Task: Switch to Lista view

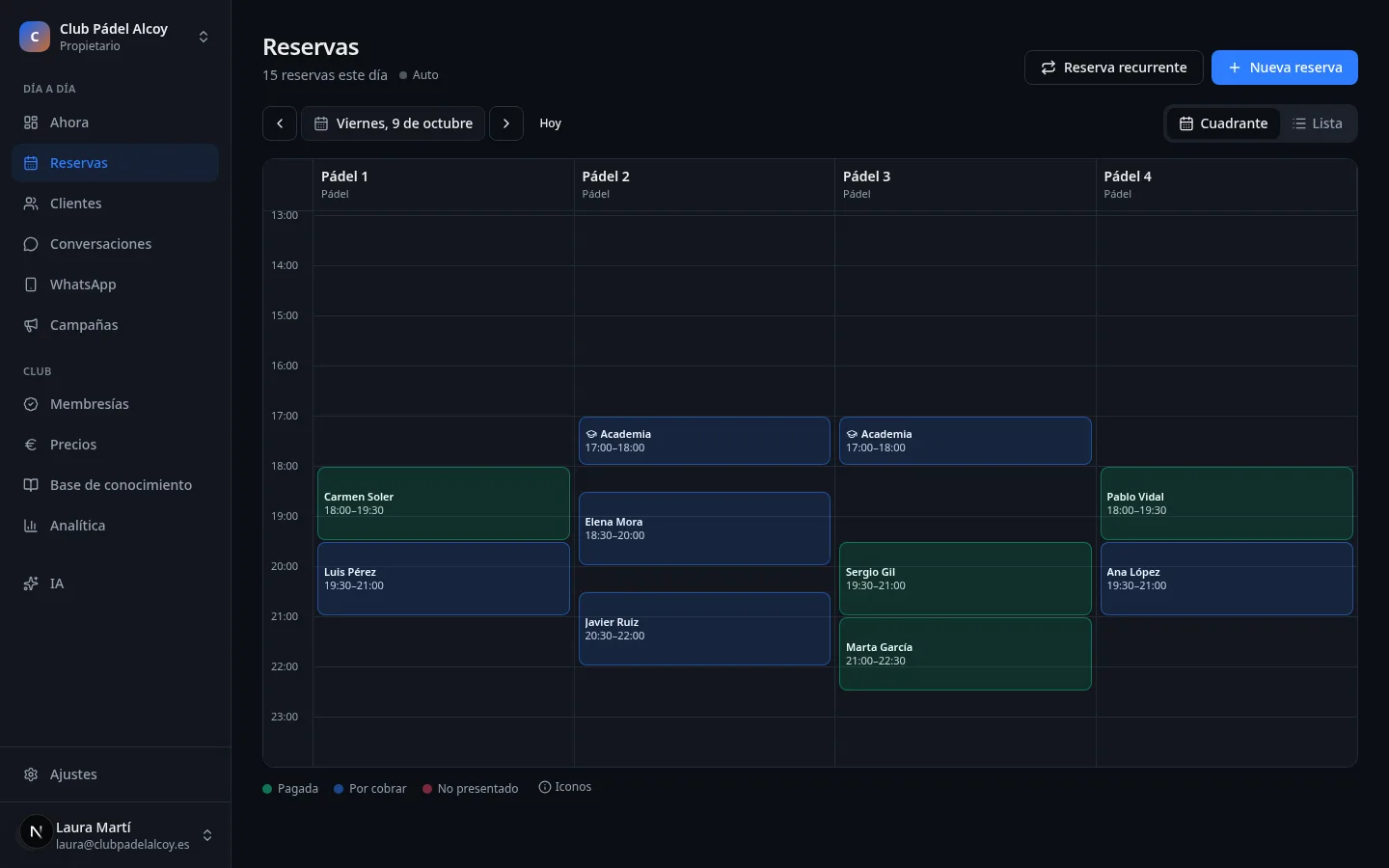Action: click(1318, 123)
